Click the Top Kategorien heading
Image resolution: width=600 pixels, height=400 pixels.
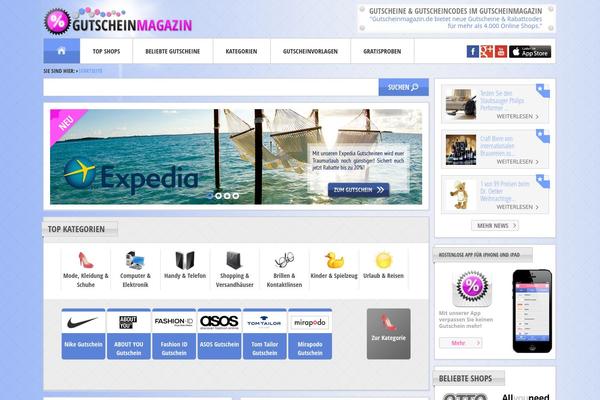click(76, 229)
